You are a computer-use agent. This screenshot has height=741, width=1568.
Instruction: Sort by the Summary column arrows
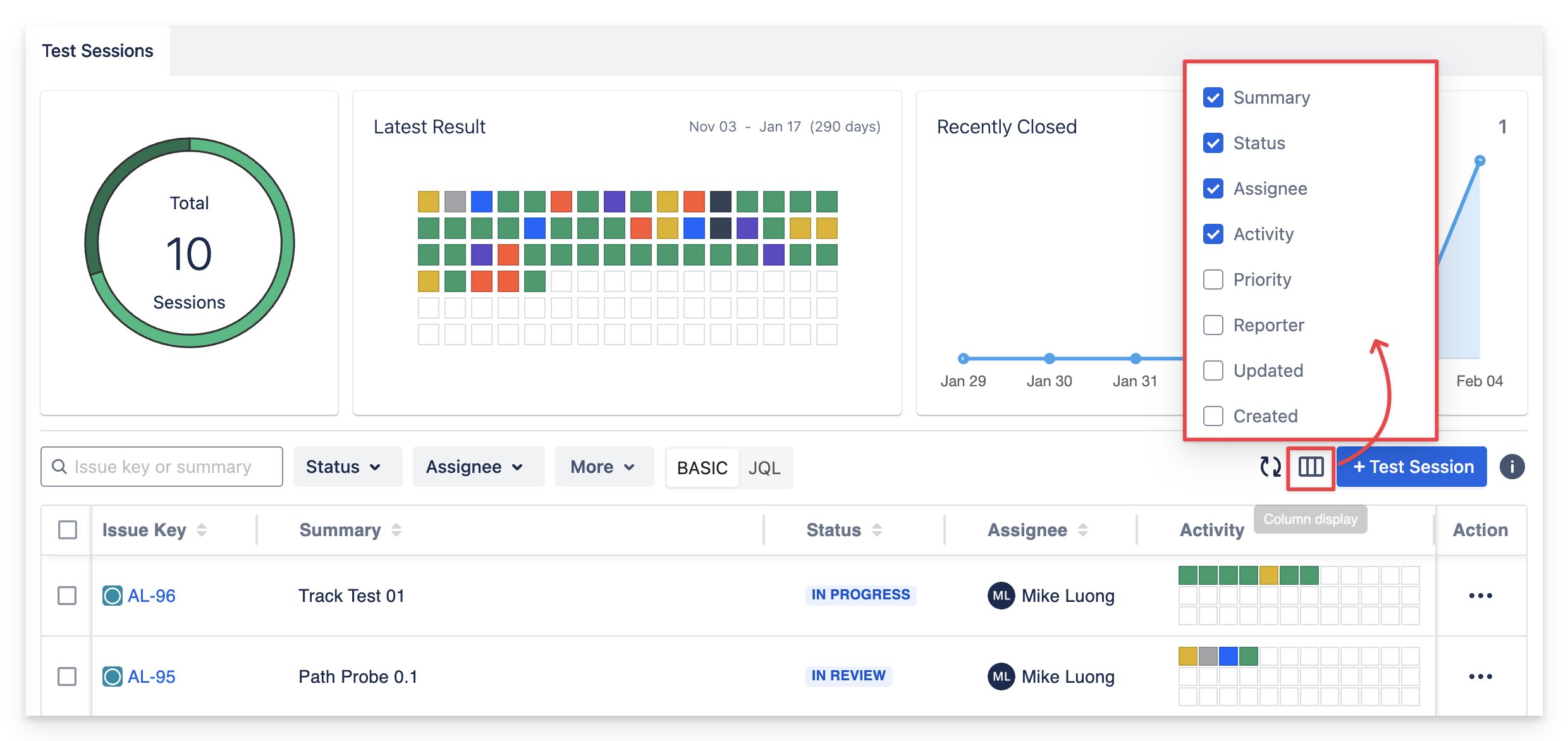point(396,530)
